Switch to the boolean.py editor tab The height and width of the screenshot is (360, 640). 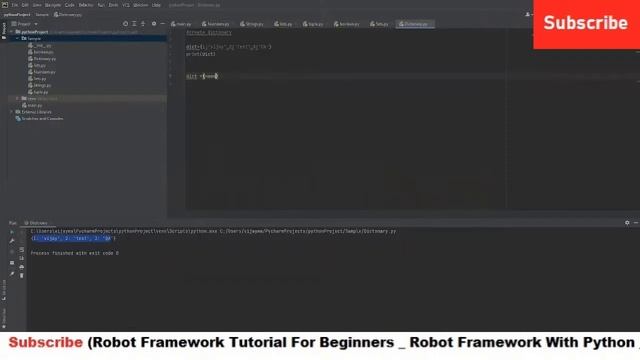[347, 24]
